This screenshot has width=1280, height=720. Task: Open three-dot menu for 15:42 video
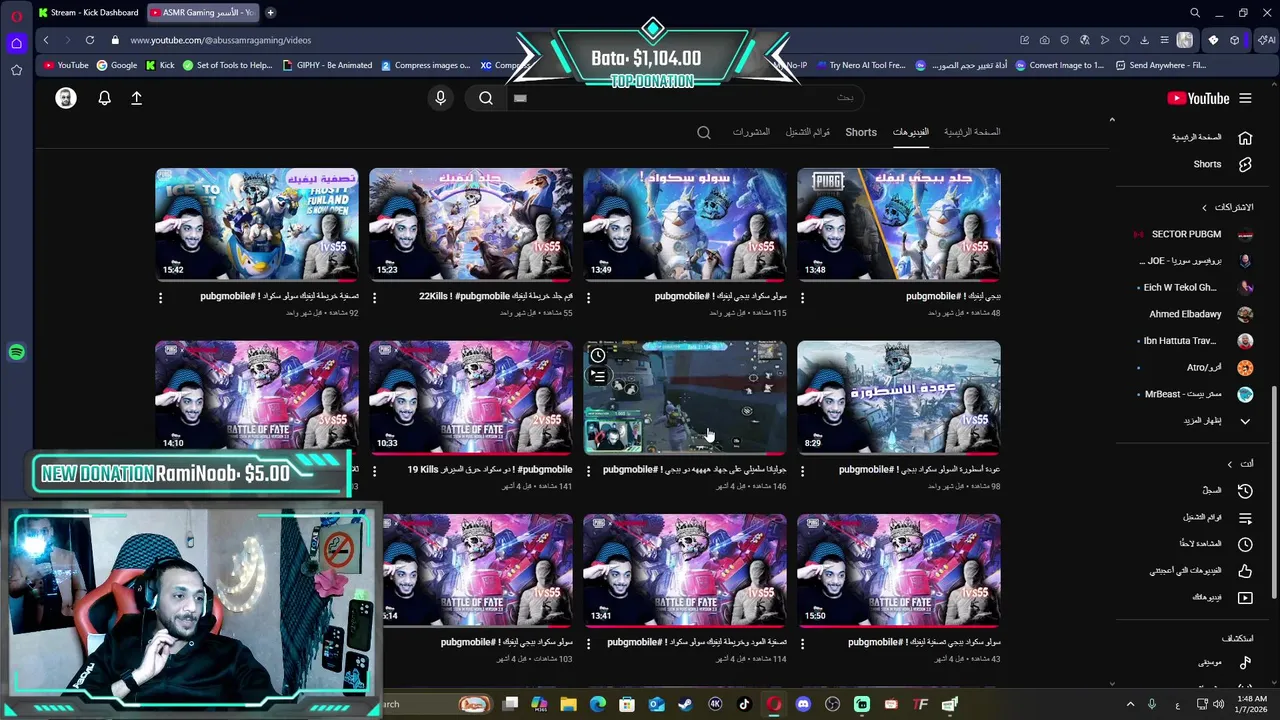click(160, 298)
